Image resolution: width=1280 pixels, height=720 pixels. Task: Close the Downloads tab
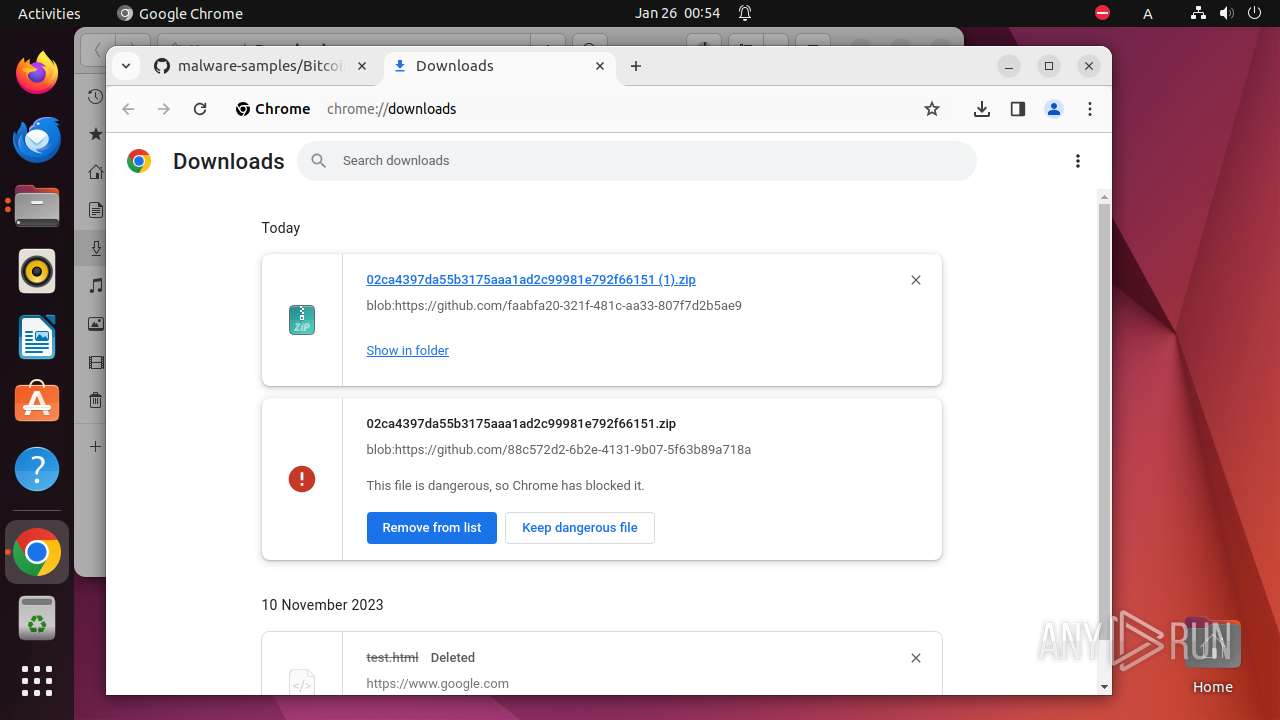coord(600,66)
